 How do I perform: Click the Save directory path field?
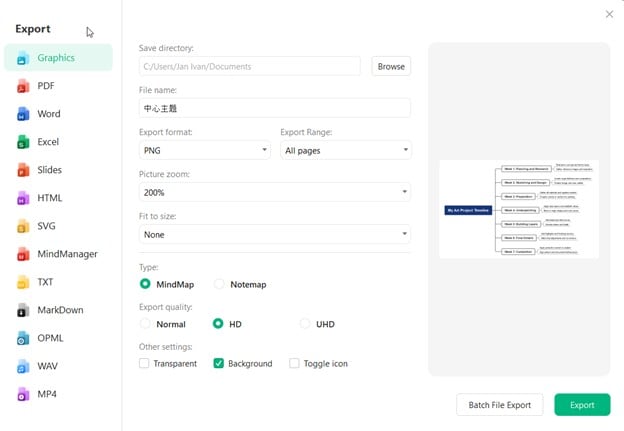click(250, 66)
